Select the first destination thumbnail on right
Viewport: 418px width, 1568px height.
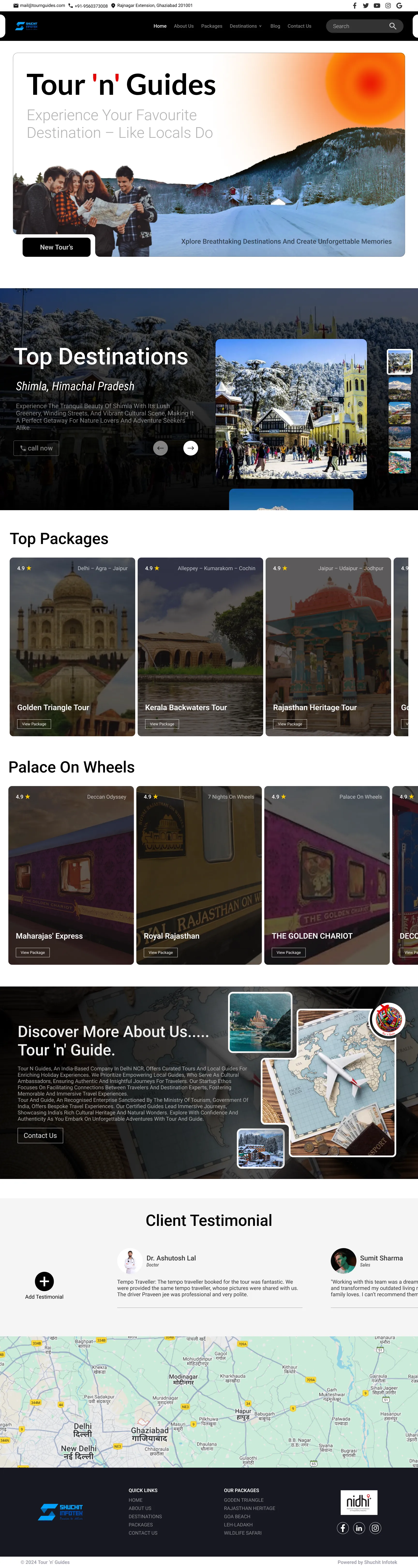[400, 361]
